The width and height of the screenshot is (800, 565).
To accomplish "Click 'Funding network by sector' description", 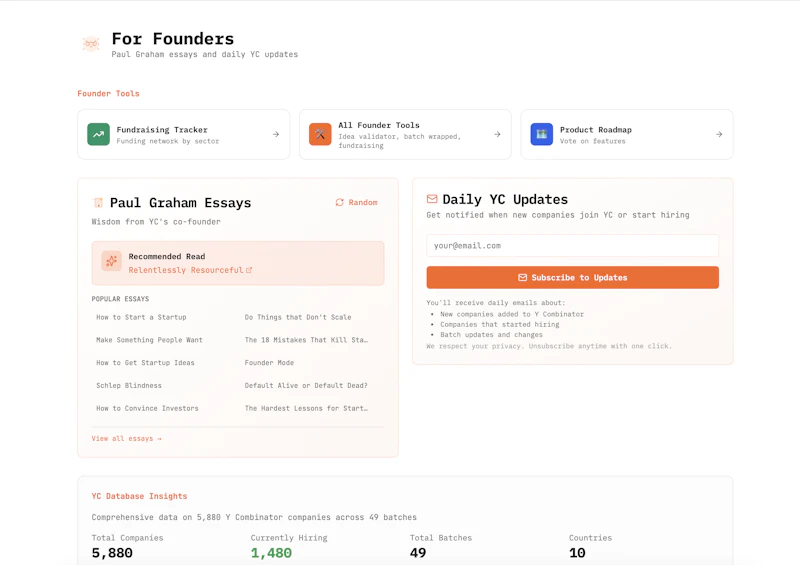I will 167,141.
